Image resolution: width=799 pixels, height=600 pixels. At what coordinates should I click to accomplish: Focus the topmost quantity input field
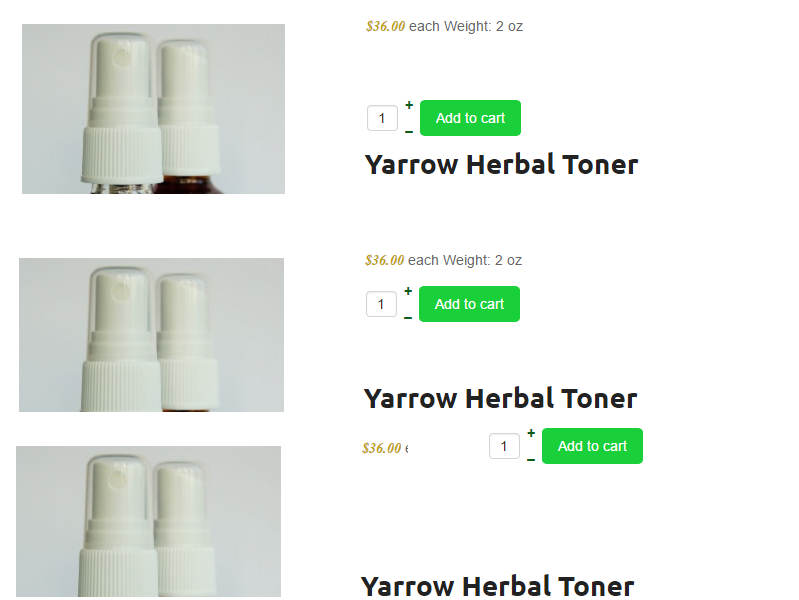[382, 118]
